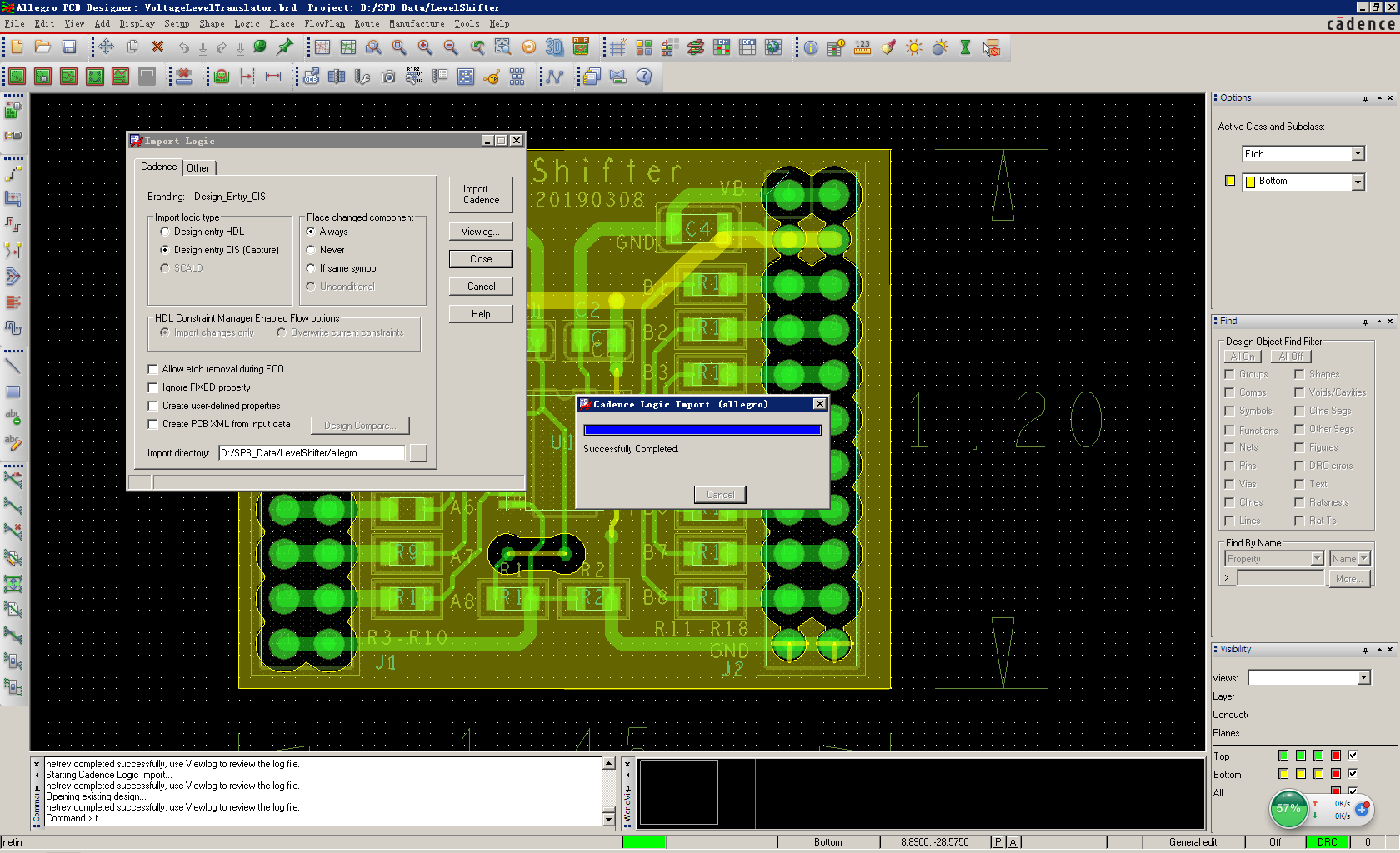Click the Add Connect route icon in left sidebar
Image resolution: width=1400 pixels, height=853 pixels.
click(13, 173)
